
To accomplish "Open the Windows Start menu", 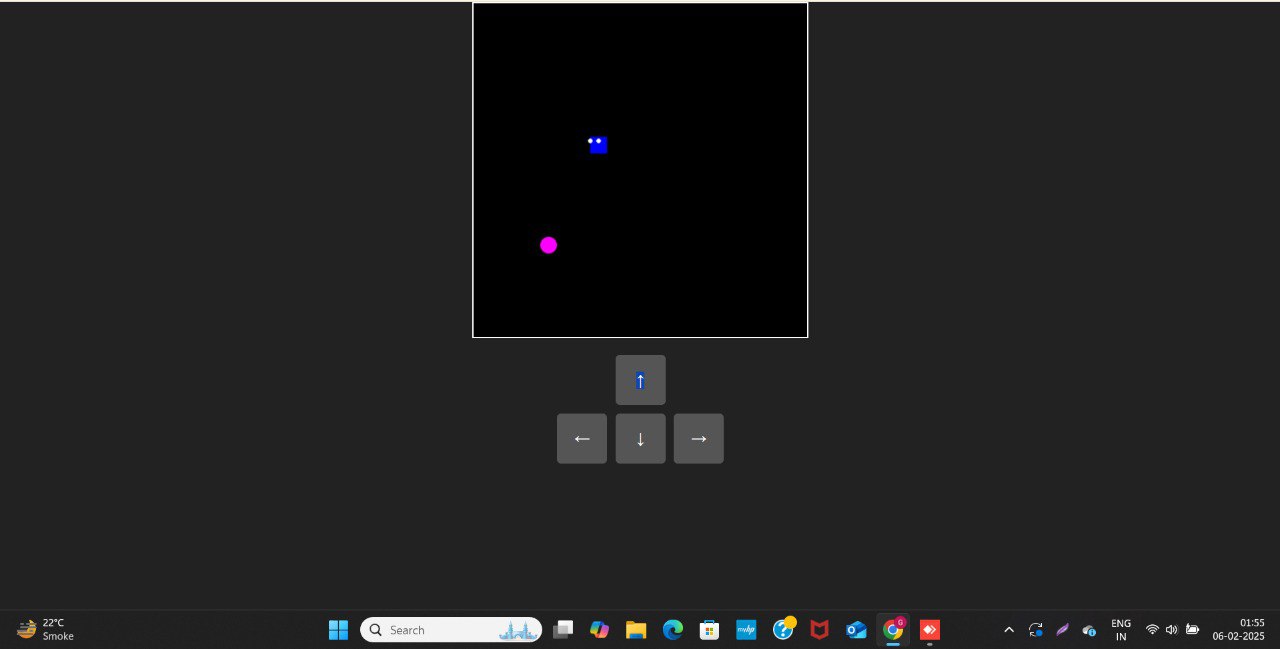I will tap(339, 630).
